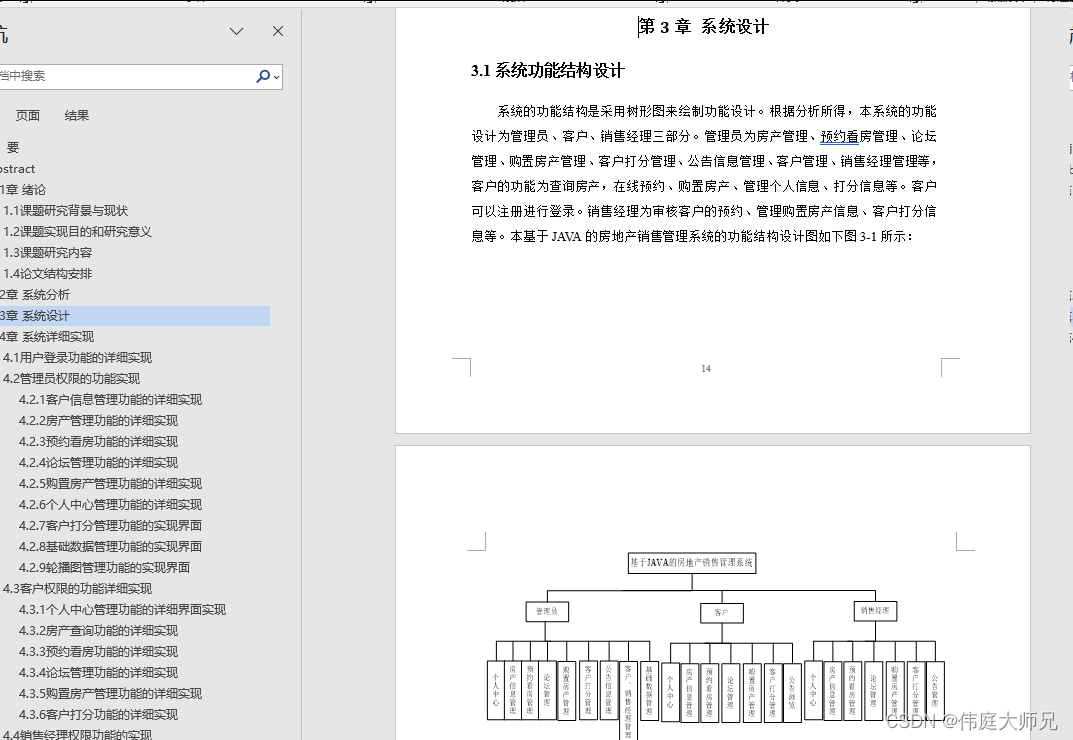Click the underlined 预约看 text in paragraph
The width and height of the screenshot is (1073, 740).
click(840, 136)
